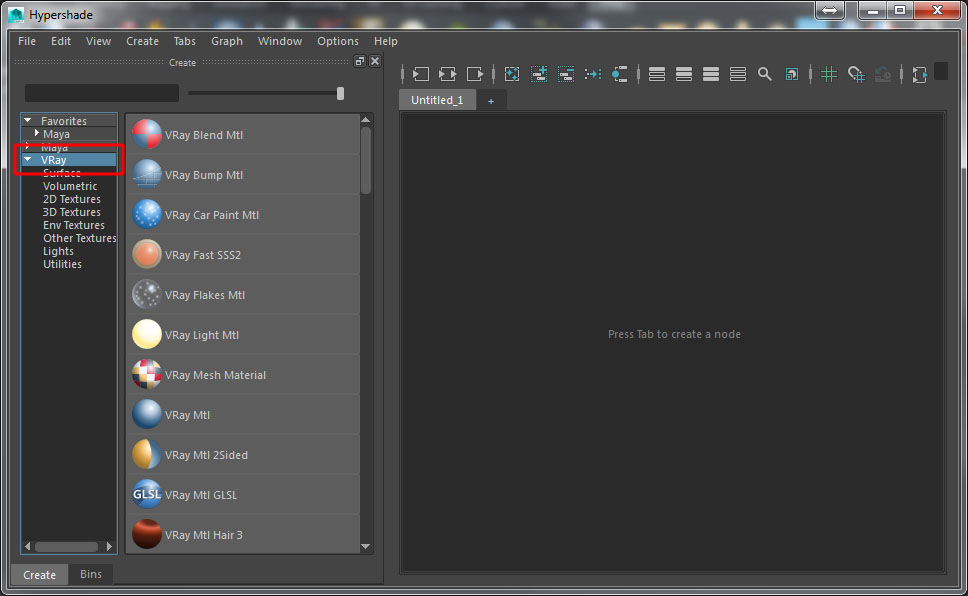Select Env Textures category
This screenshot has width=968, height=596.
73,225
